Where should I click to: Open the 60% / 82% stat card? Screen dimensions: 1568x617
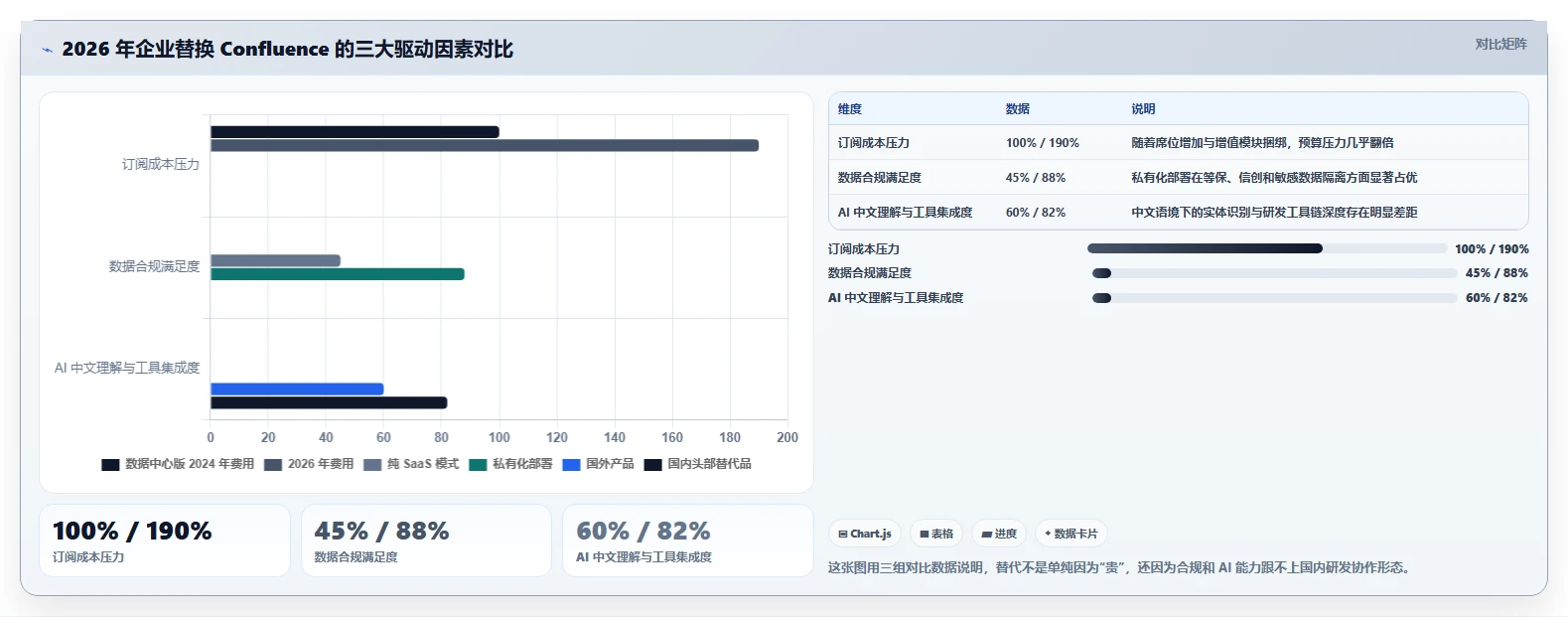tap(688, 540)
